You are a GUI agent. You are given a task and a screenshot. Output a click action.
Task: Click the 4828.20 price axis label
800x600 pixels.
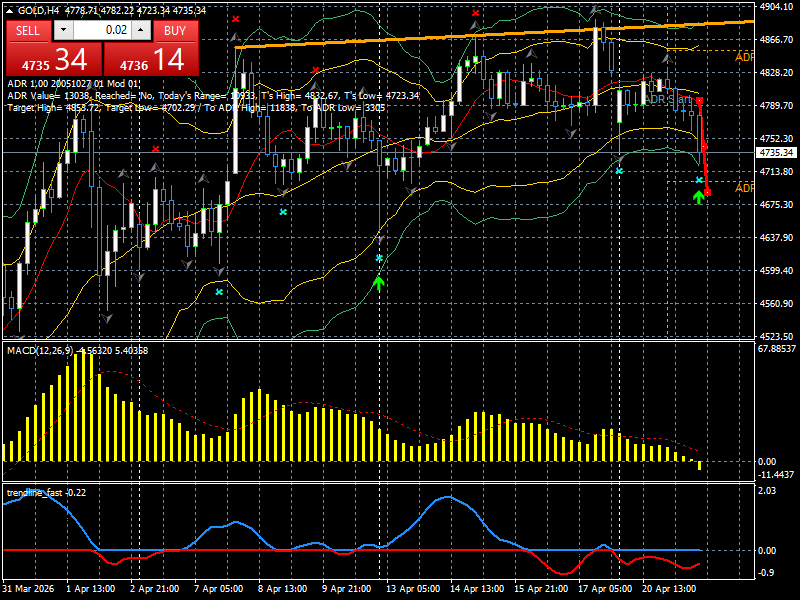777,72
